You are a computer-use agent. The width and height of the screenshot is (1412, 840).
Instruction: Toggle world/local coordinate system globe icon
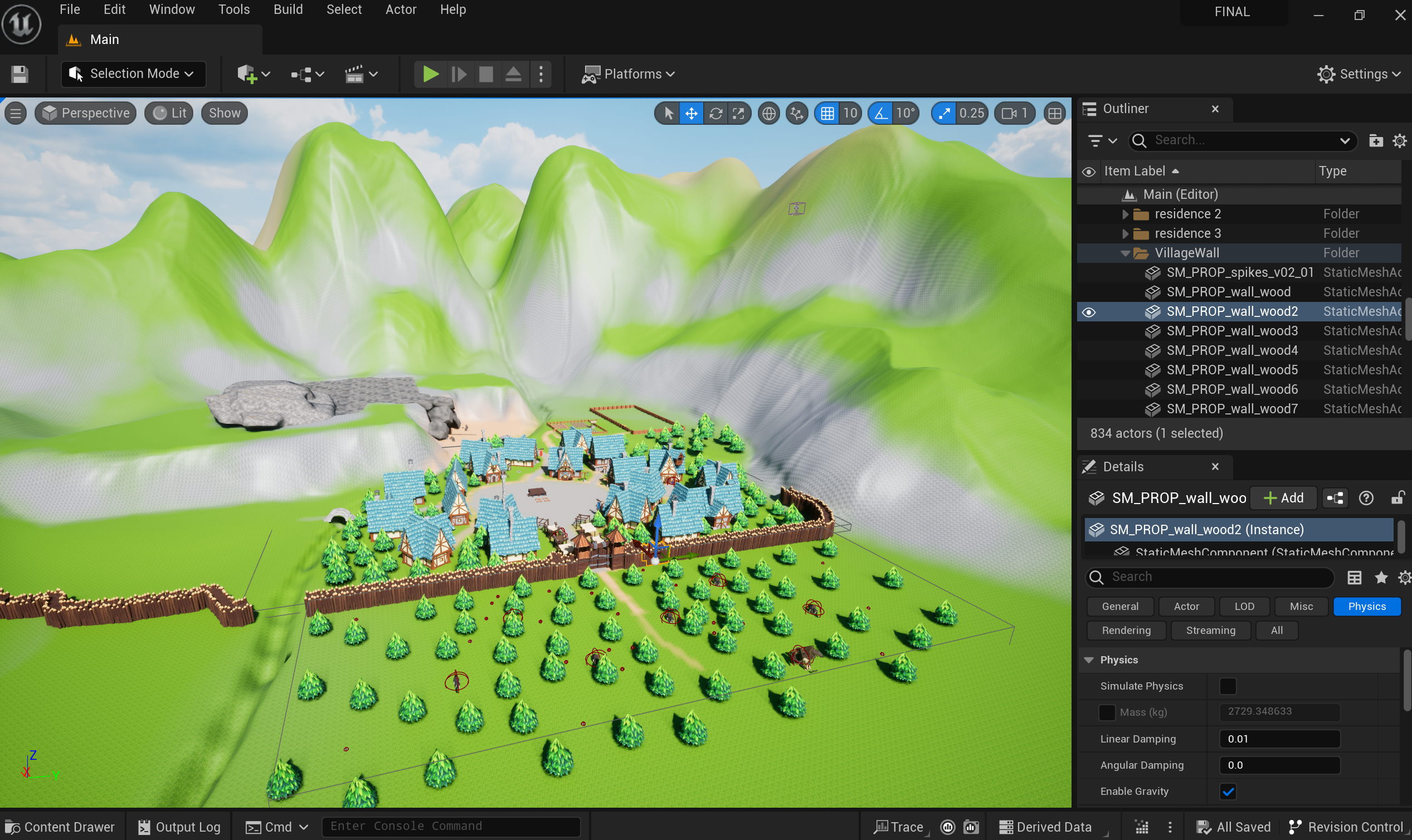coord(768,113)
